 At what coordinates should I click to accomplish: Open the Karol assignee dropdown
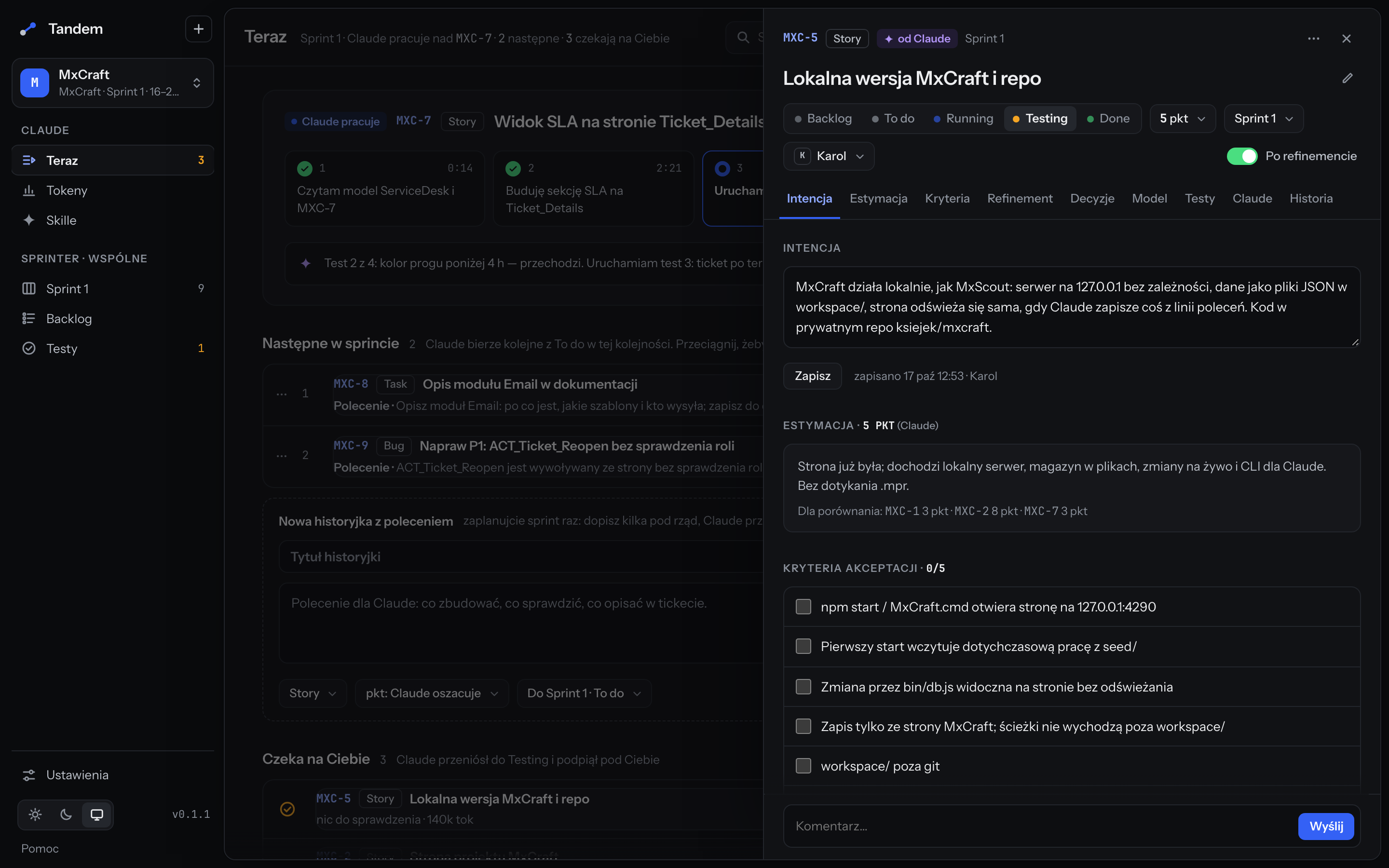pos(828,156)
